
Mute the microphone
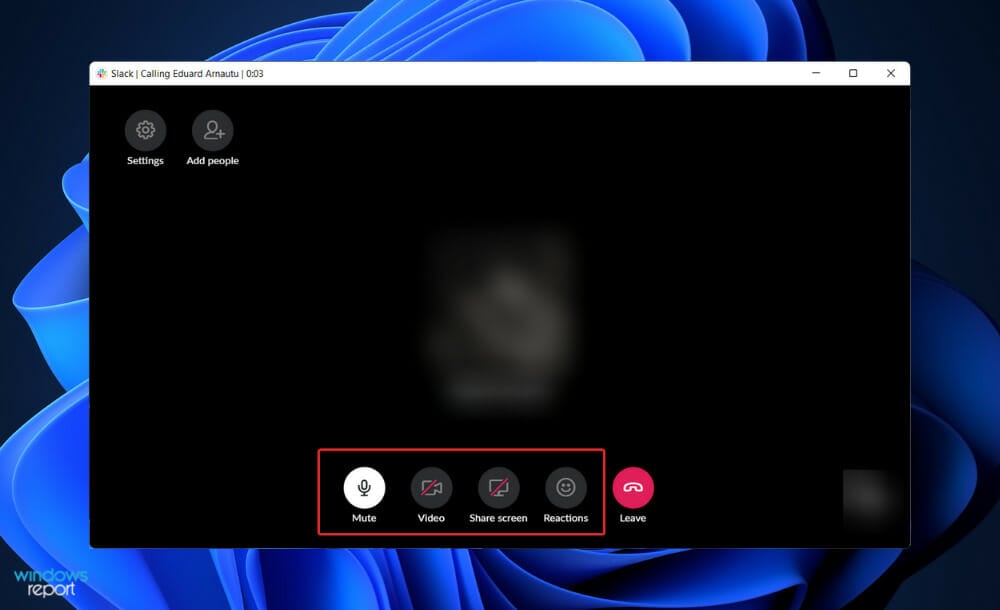coord(364,487)
